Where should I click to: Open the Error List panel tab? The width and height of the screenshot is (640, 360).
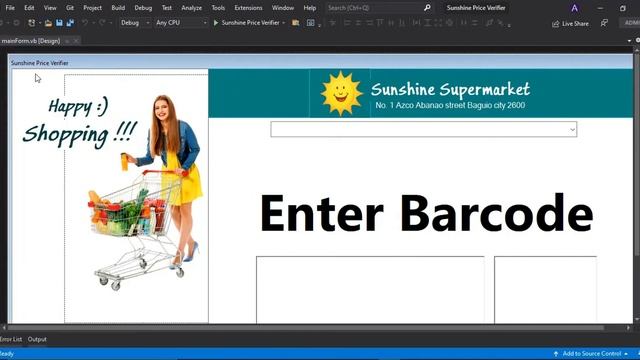pos(11,339)
